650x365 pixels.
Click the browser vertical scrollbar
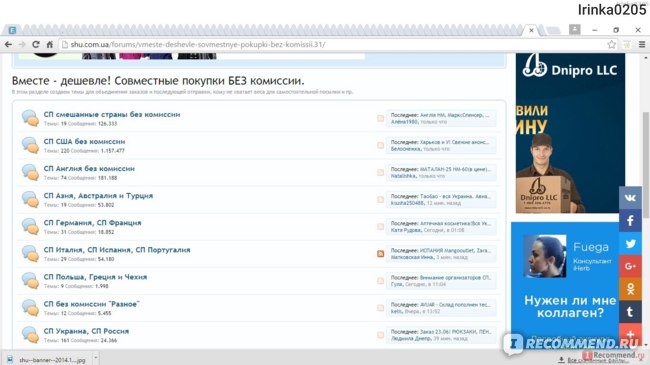(646, 164)
